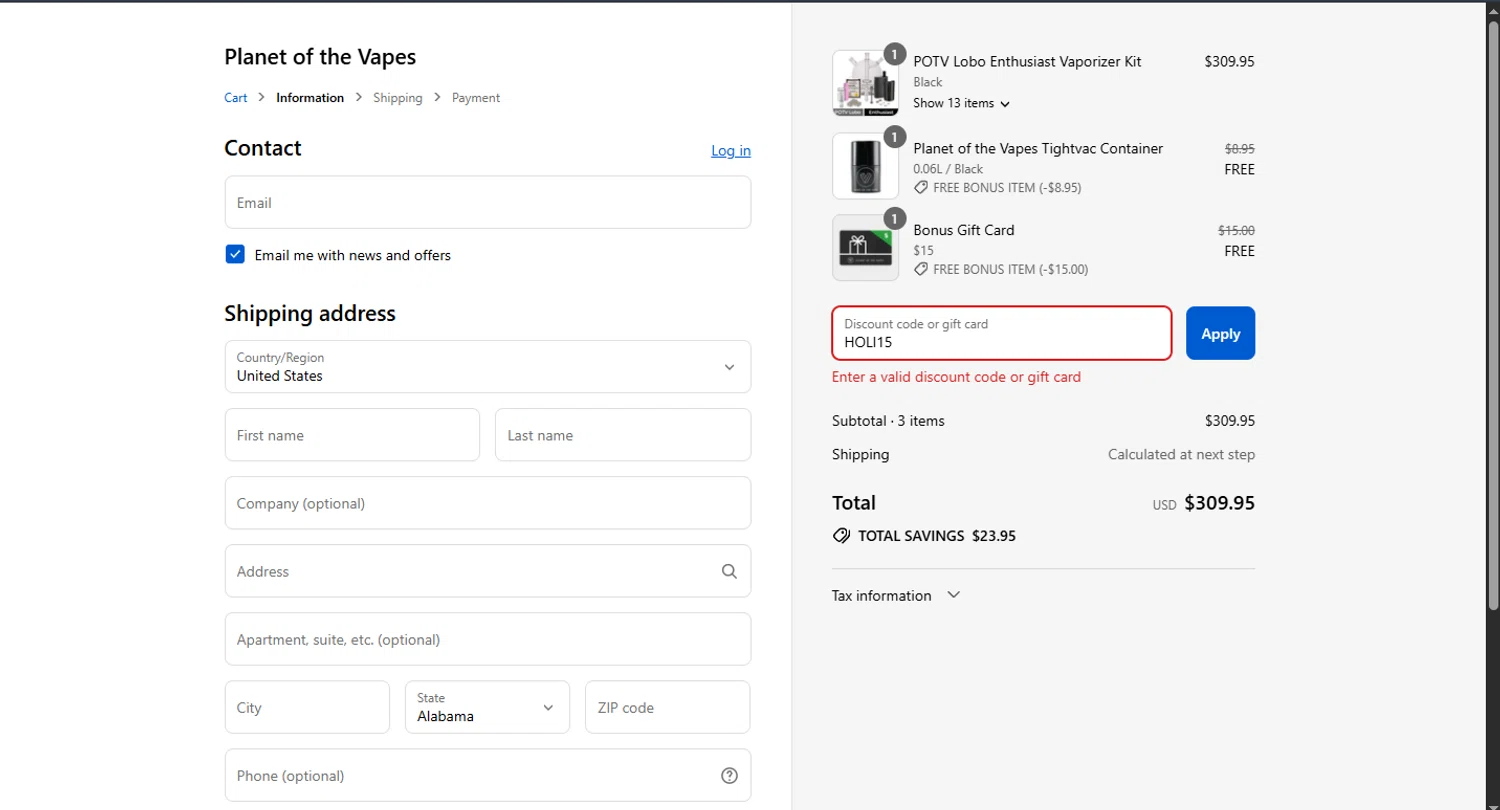Click the Log in link

pyautogui.click(x=731, y=150)
